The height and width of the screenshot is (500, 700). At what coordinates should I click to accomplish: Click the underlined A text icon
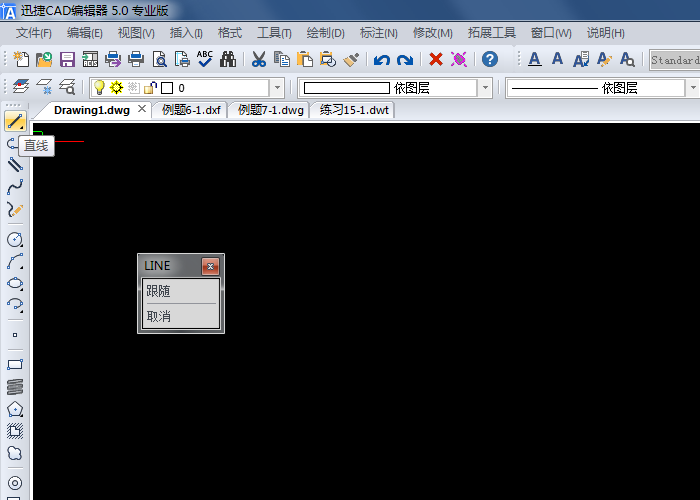tap(535, 59)
